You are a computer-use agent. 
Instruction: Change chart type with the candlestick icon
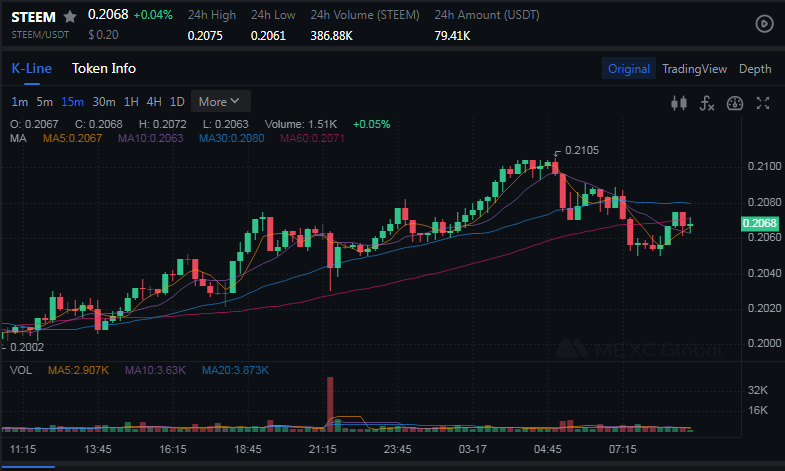[x=680, y=102]
